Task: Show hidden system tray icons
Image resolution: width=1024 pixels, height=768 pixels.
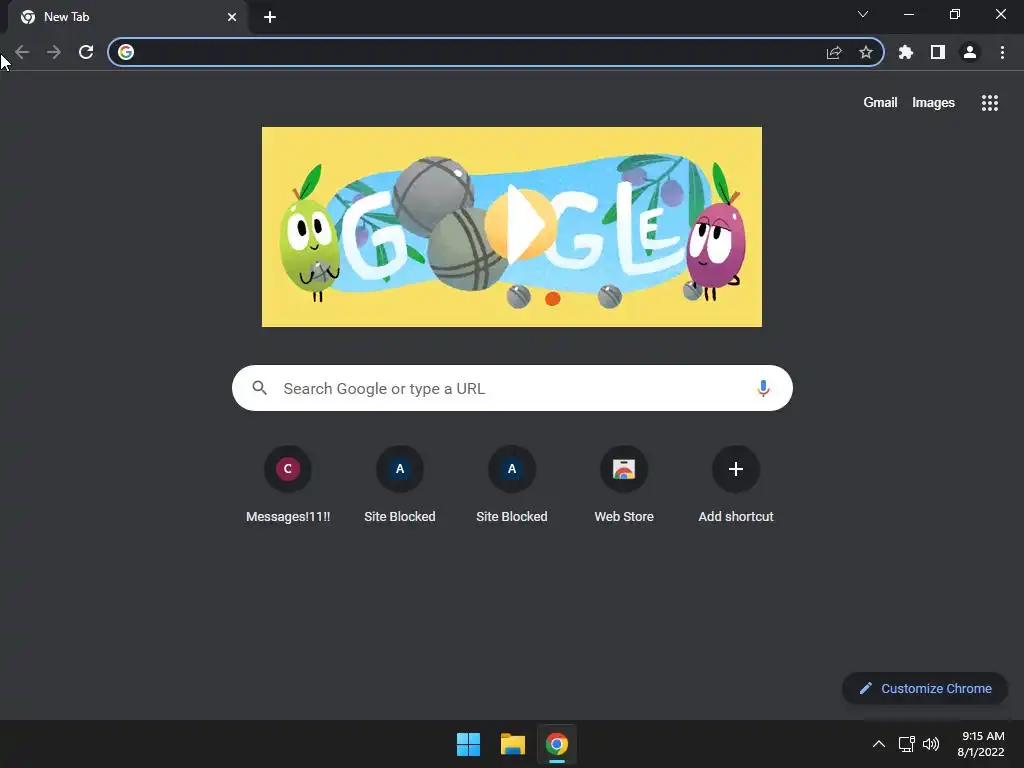Action: click(x=879, y=744)
